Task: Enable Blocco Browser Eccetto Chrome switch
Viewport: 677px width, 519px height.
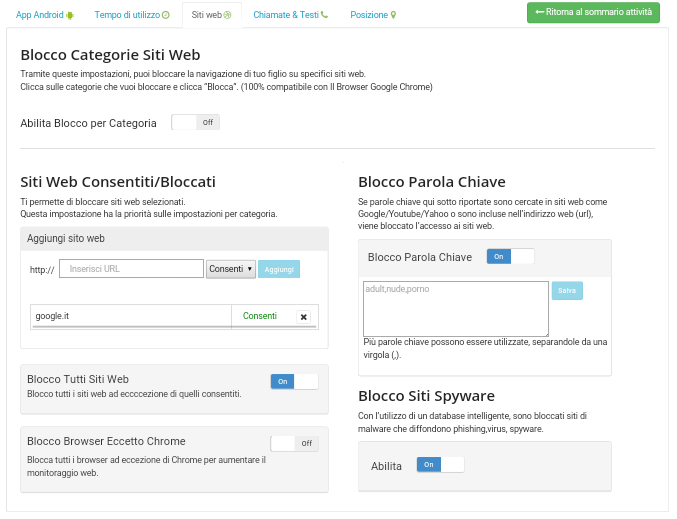Action: coord(294,443)
